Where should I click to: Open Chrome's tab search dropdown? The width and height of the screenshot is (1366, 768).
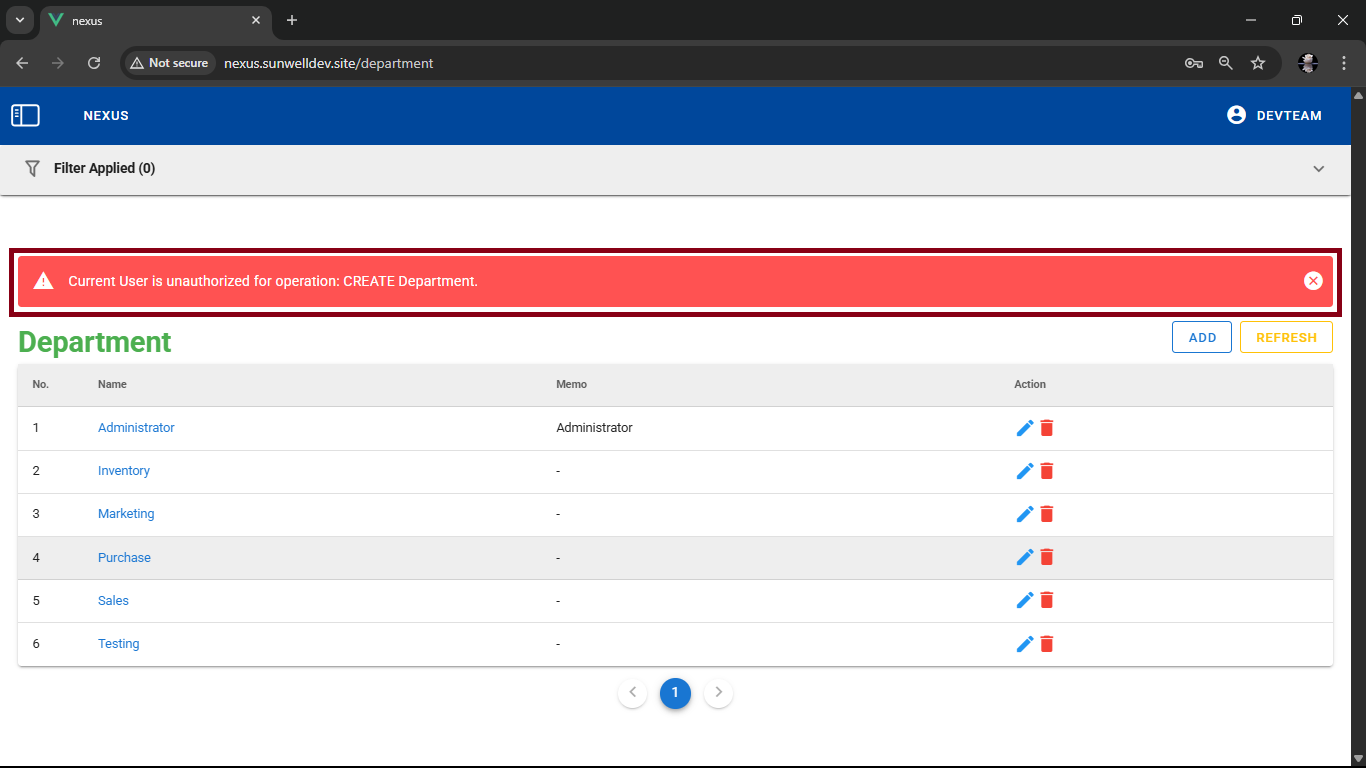point(19,20)
